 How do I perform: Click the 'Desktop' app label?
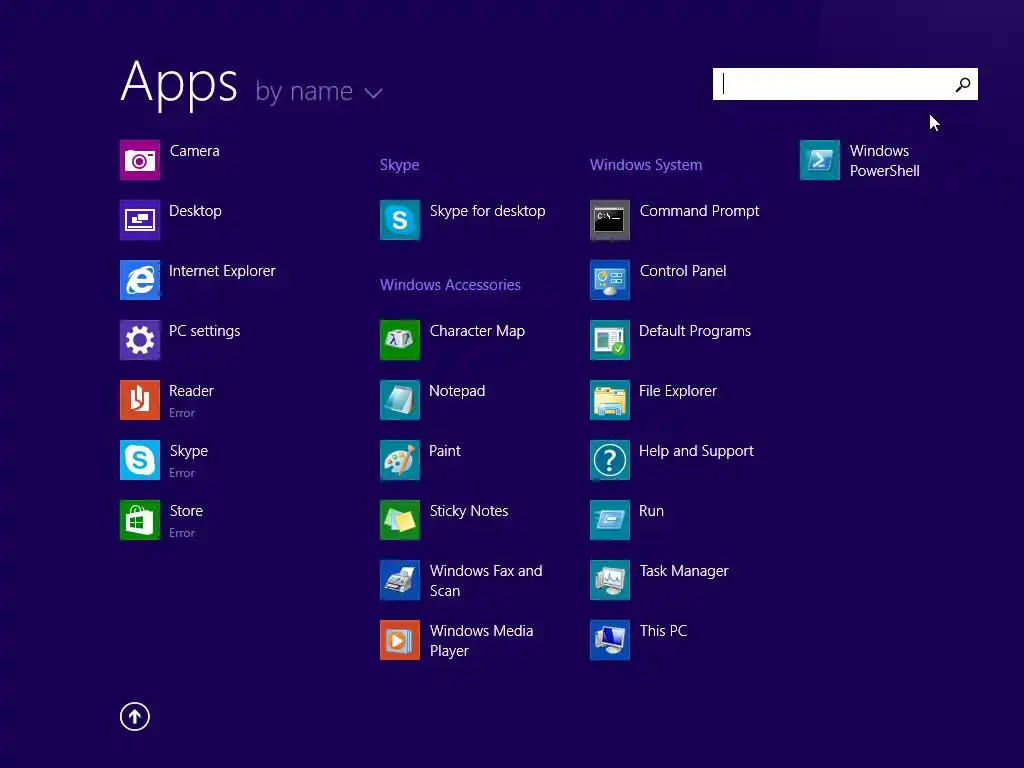tap(195, 211)
